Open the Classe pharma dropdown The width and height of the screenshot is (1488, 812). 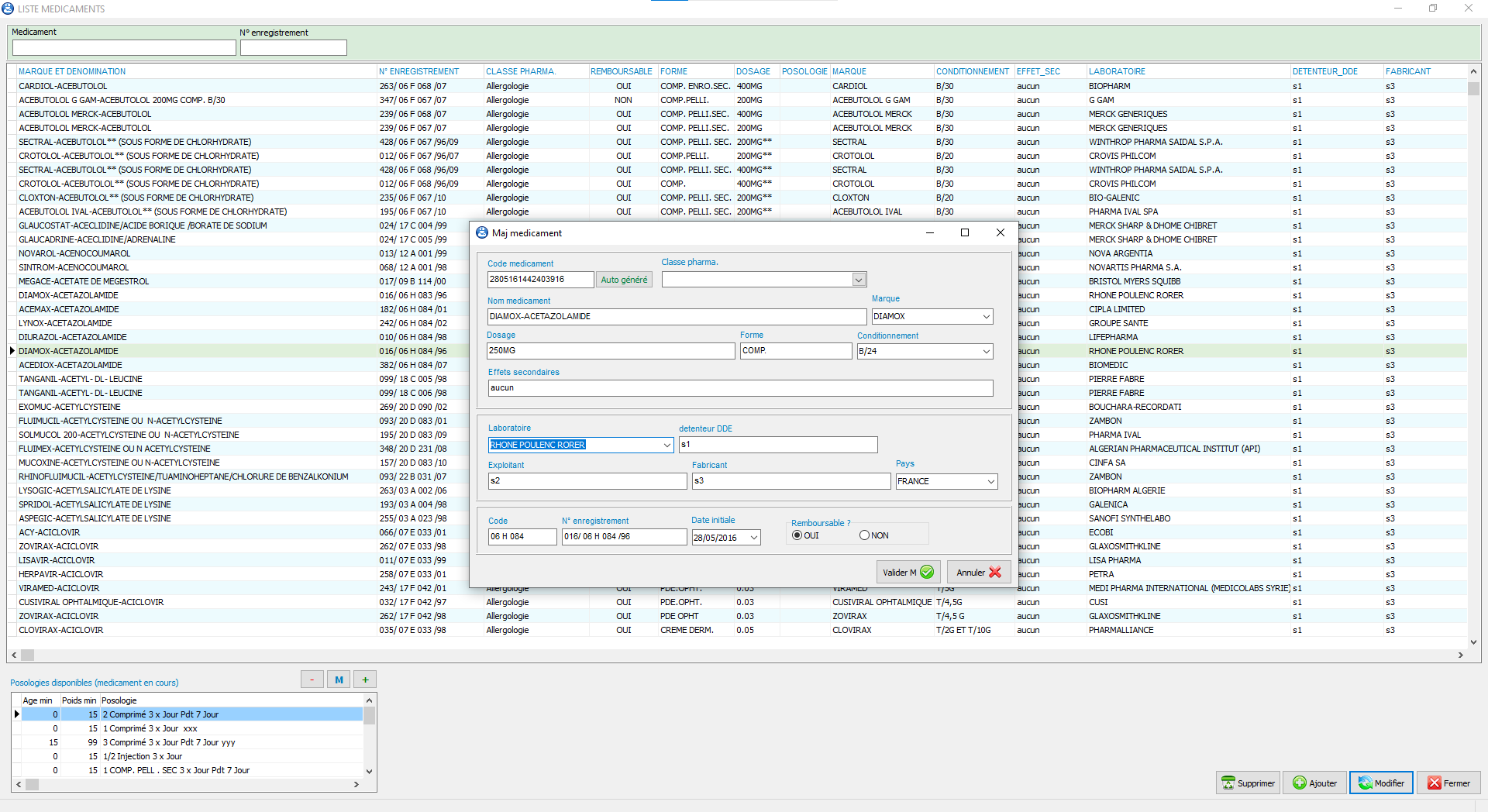(x=858, y=280)
